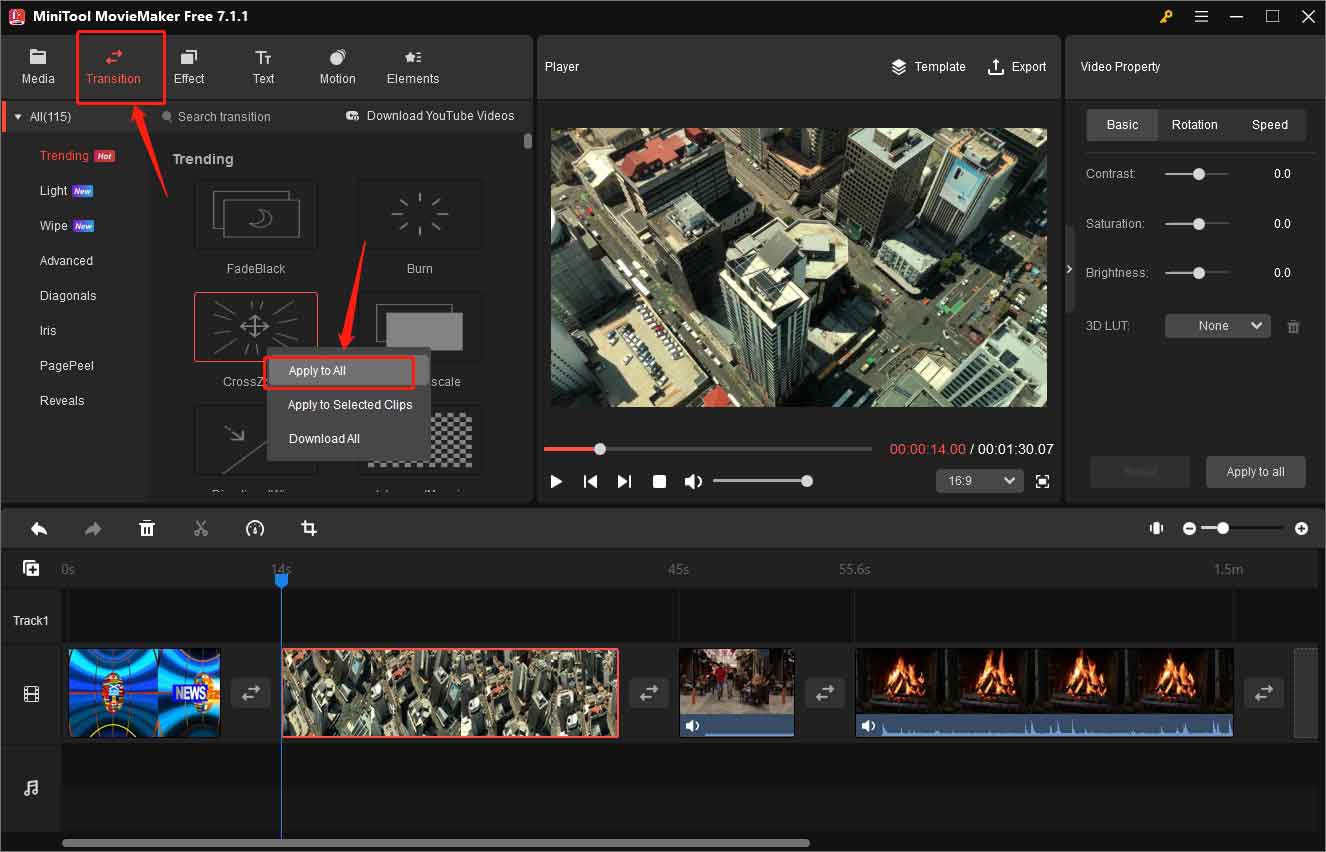Switch to the Rotation property tab

[x=1195, y=125]
